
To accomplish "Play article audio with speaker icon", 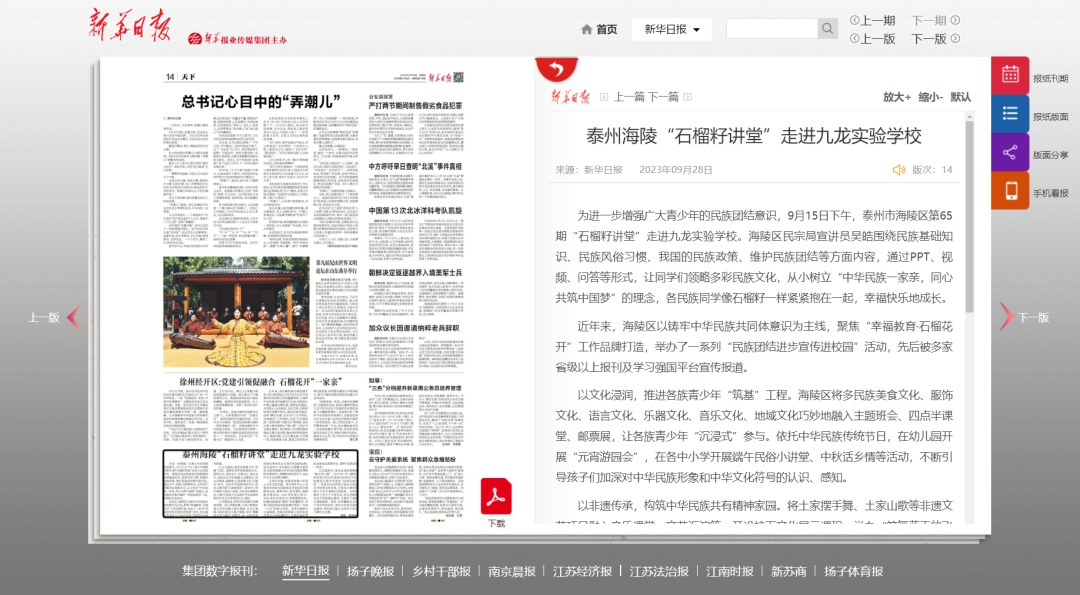I will point(899,169).
